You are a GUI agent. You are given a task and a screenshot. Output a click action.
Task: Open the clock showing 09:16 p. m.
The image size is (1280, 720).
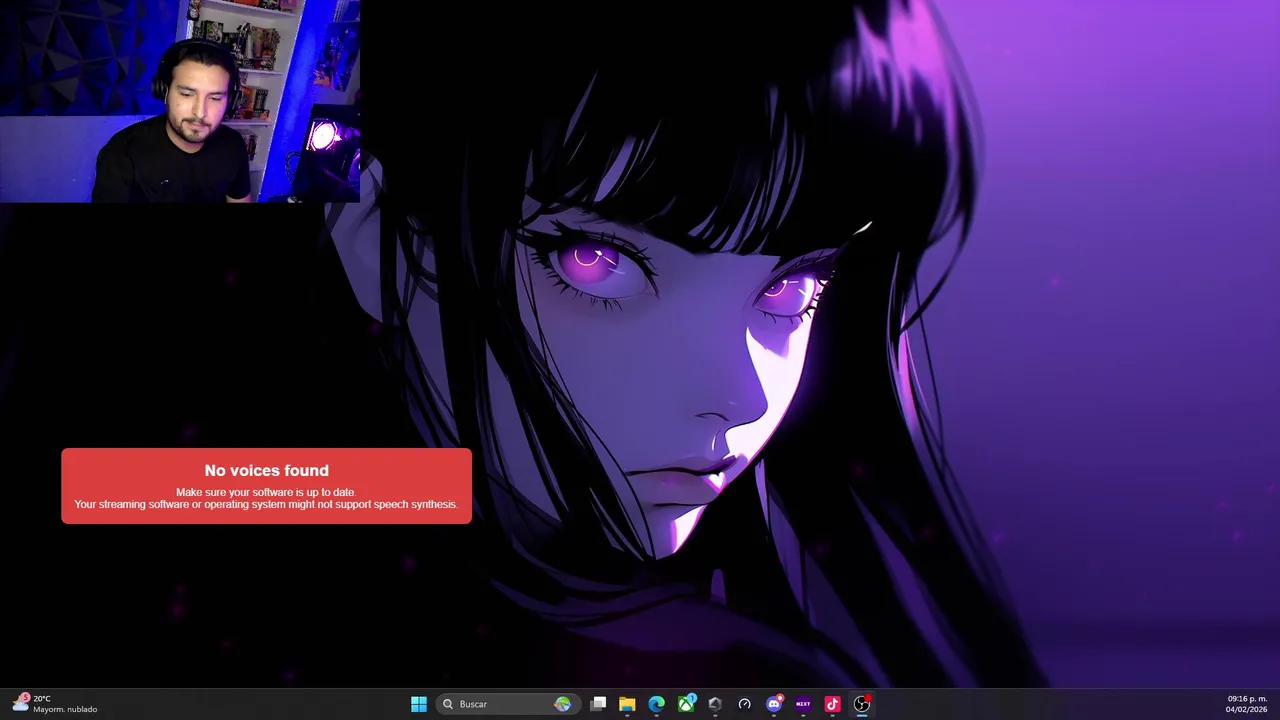pos(1247,699)
